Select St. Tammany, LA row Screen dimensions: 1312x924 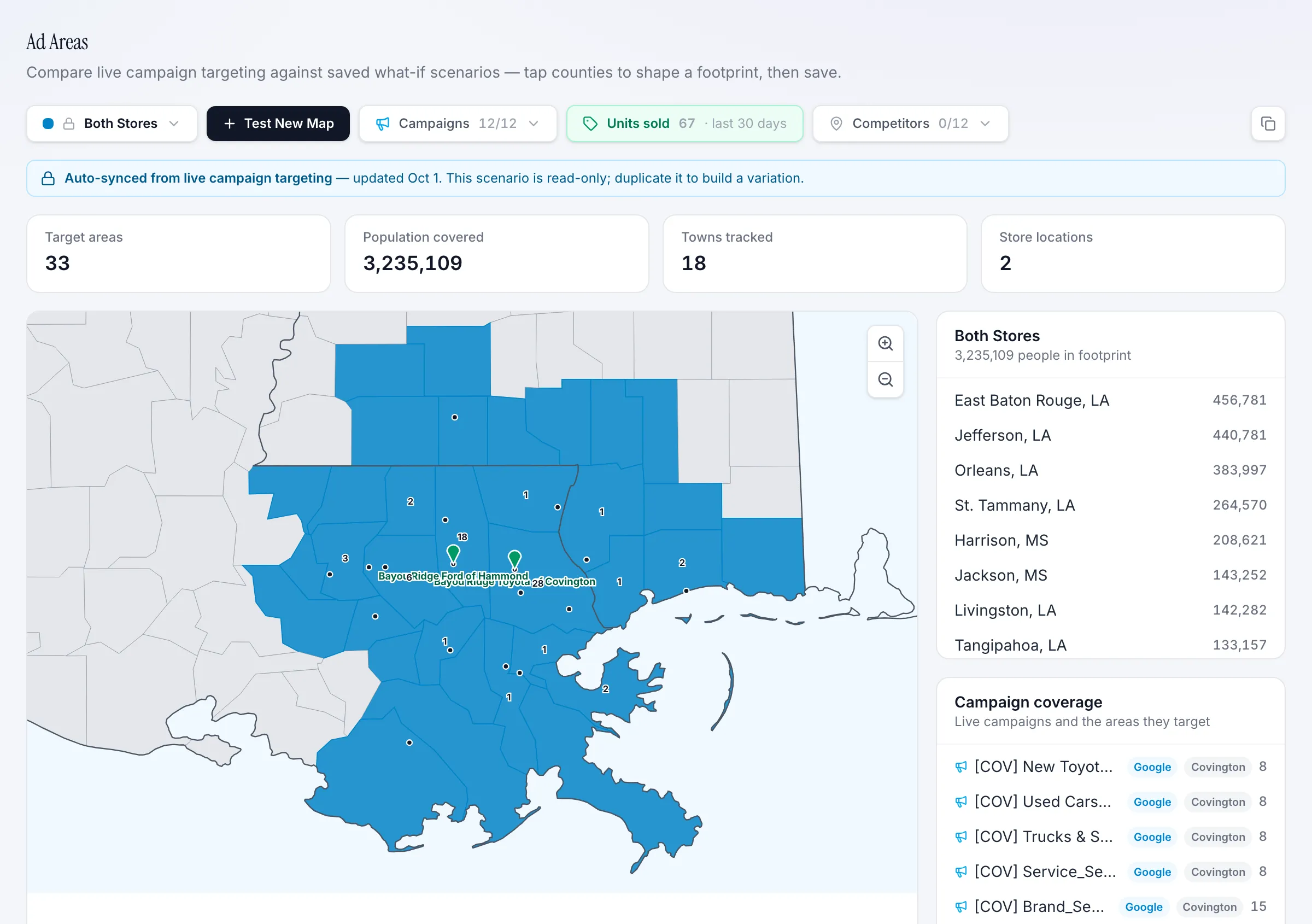coord(1110,505)
